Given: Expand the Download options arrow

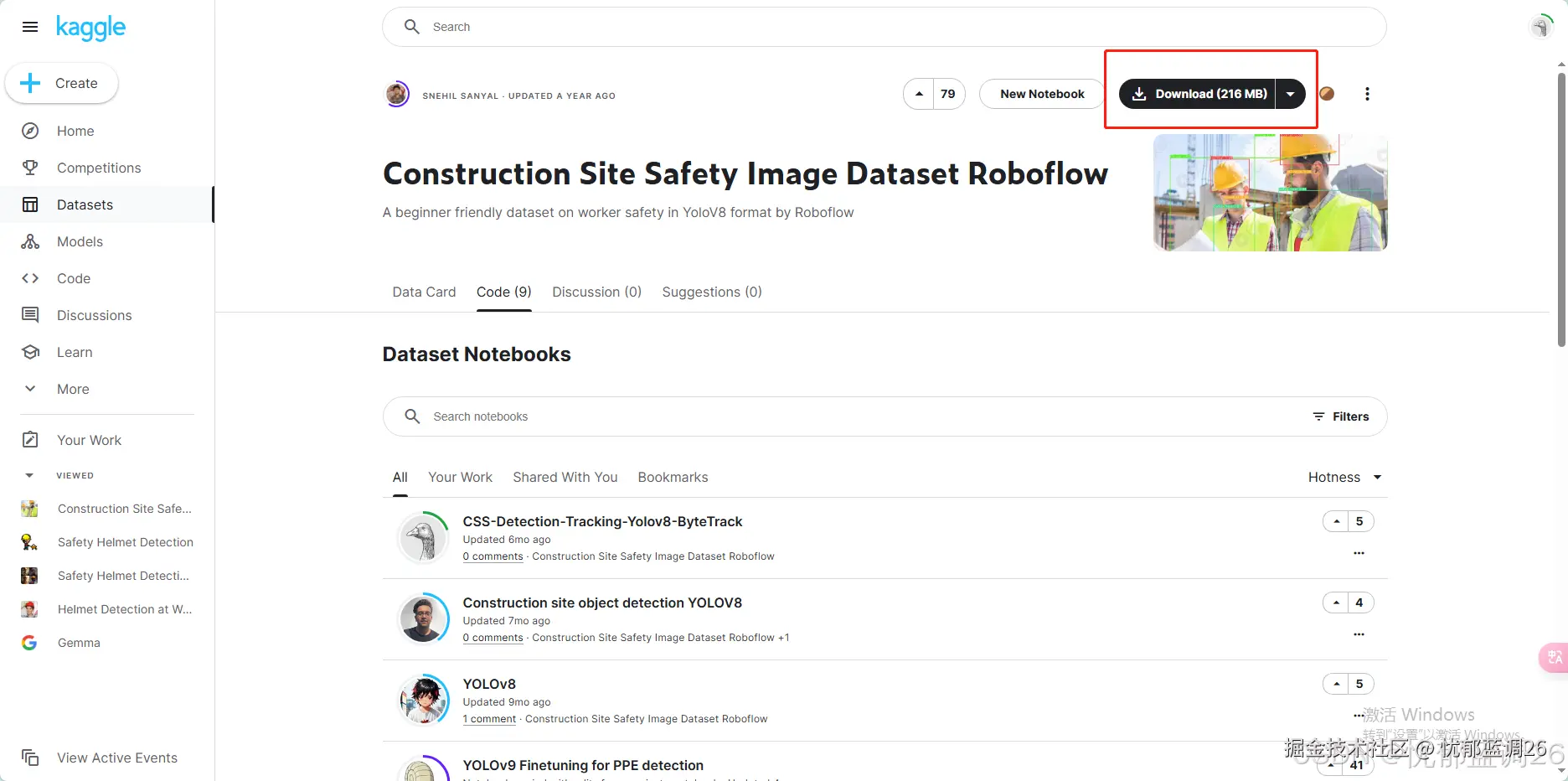Looking at the screenshot, I should pos(1291,94).
